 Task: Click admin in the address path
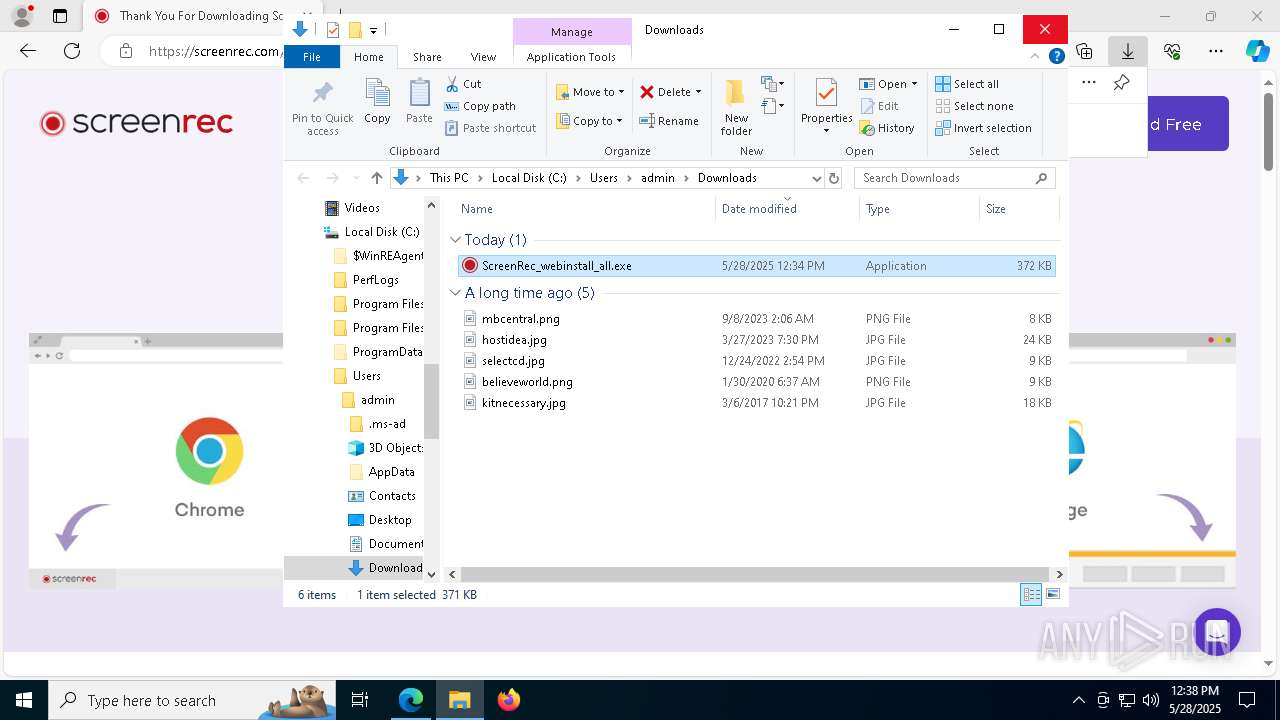click(x=658, y=178)
